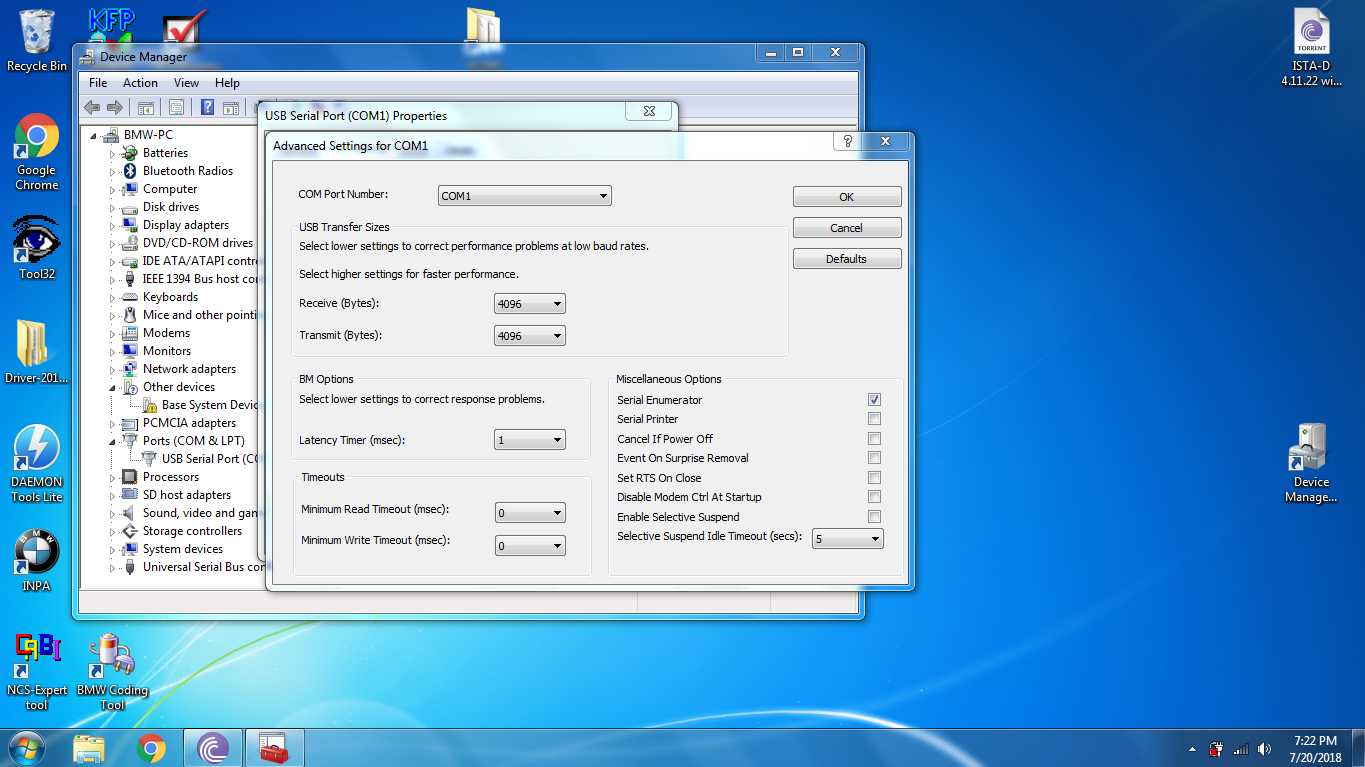1365x767 pixels.
Task: Open the INPA BMW desktop shortcut
Action: point(37,561)
